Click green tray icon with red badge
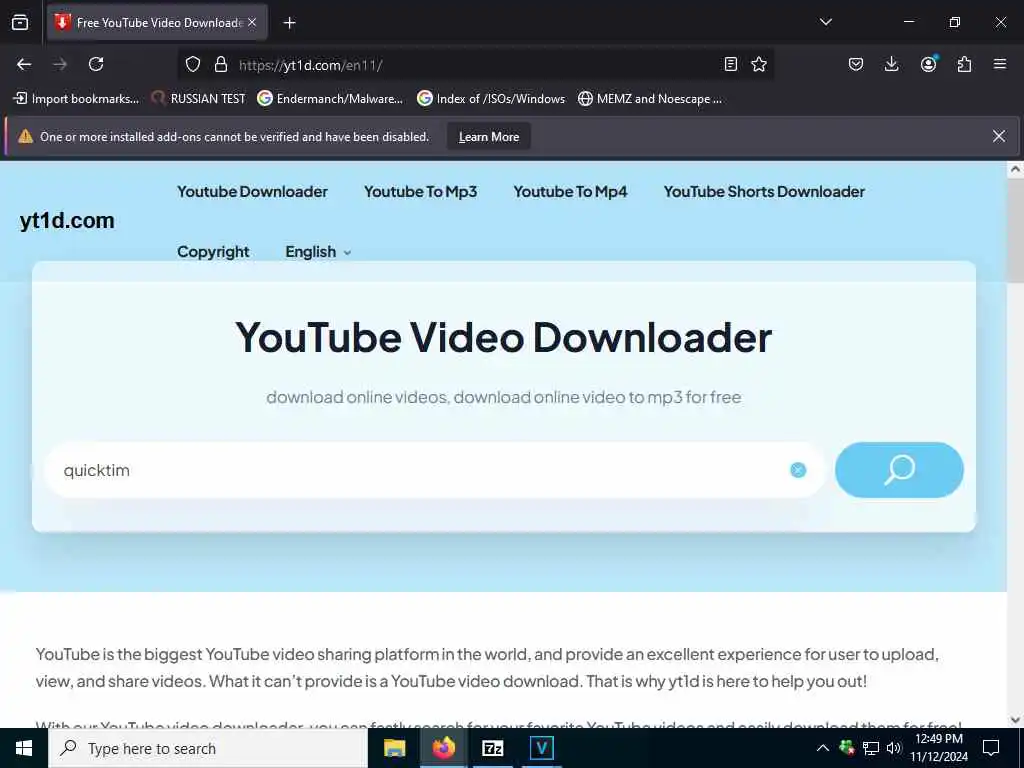 (847, 748)
